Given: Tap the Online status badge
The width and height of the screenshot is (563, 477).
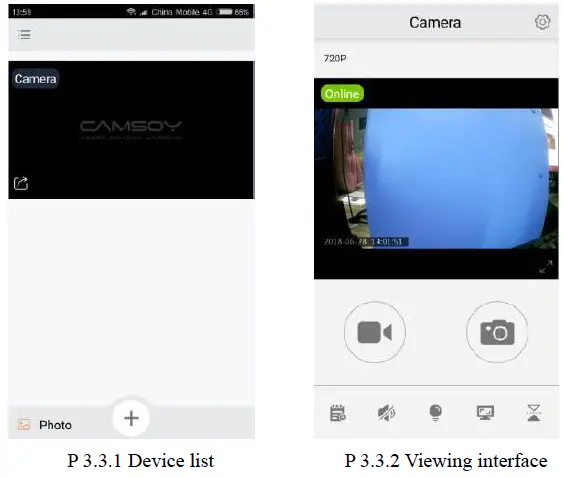Looking at the screenshot, I should tap(342, 93).
